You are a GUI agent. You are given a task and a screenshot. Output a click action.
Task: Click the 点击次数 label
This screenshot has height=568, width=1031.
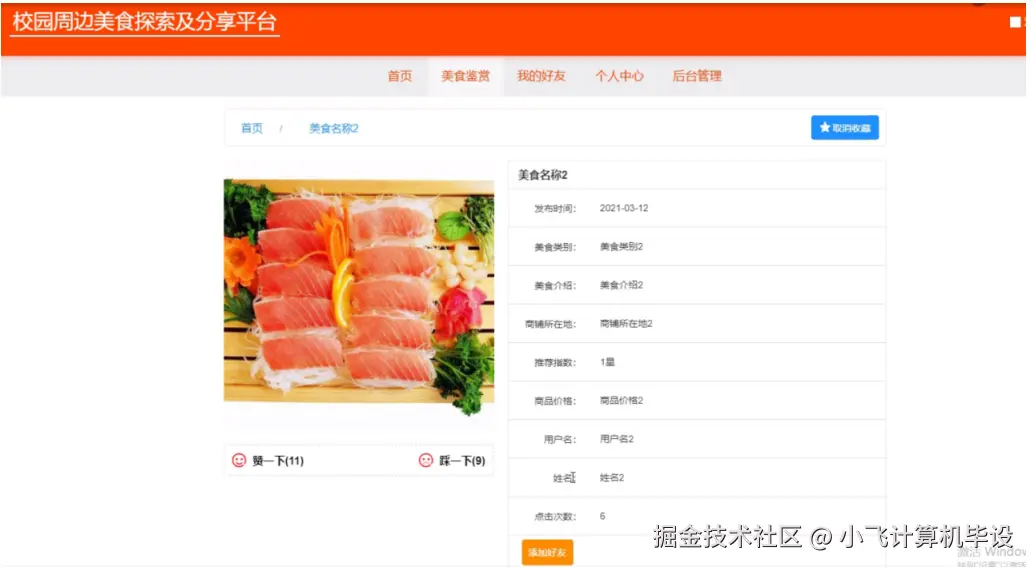click(555, 517)
